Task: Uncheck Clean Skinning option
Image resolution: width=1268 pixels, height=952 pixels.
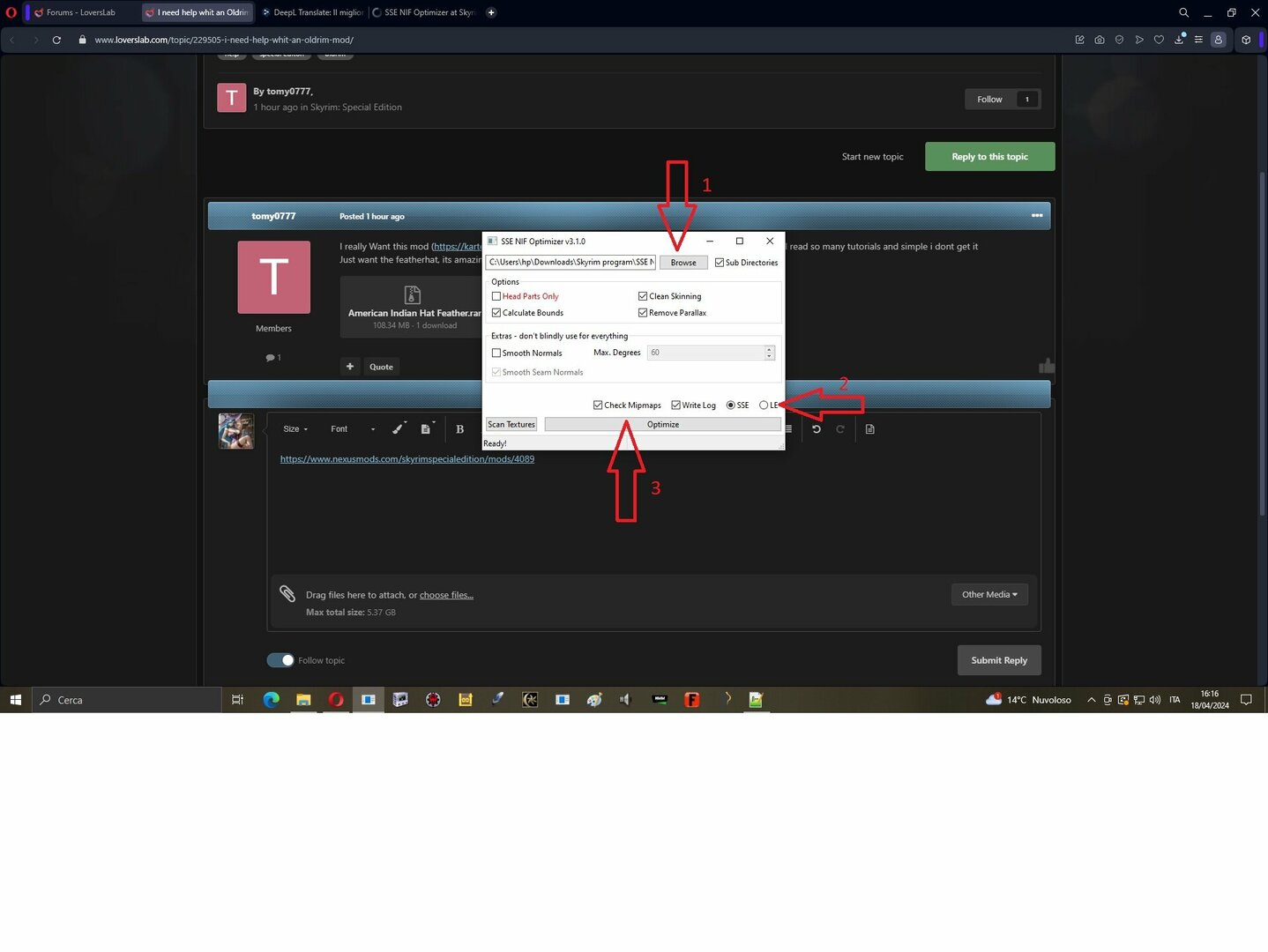Action: click(x=643, y=296)
